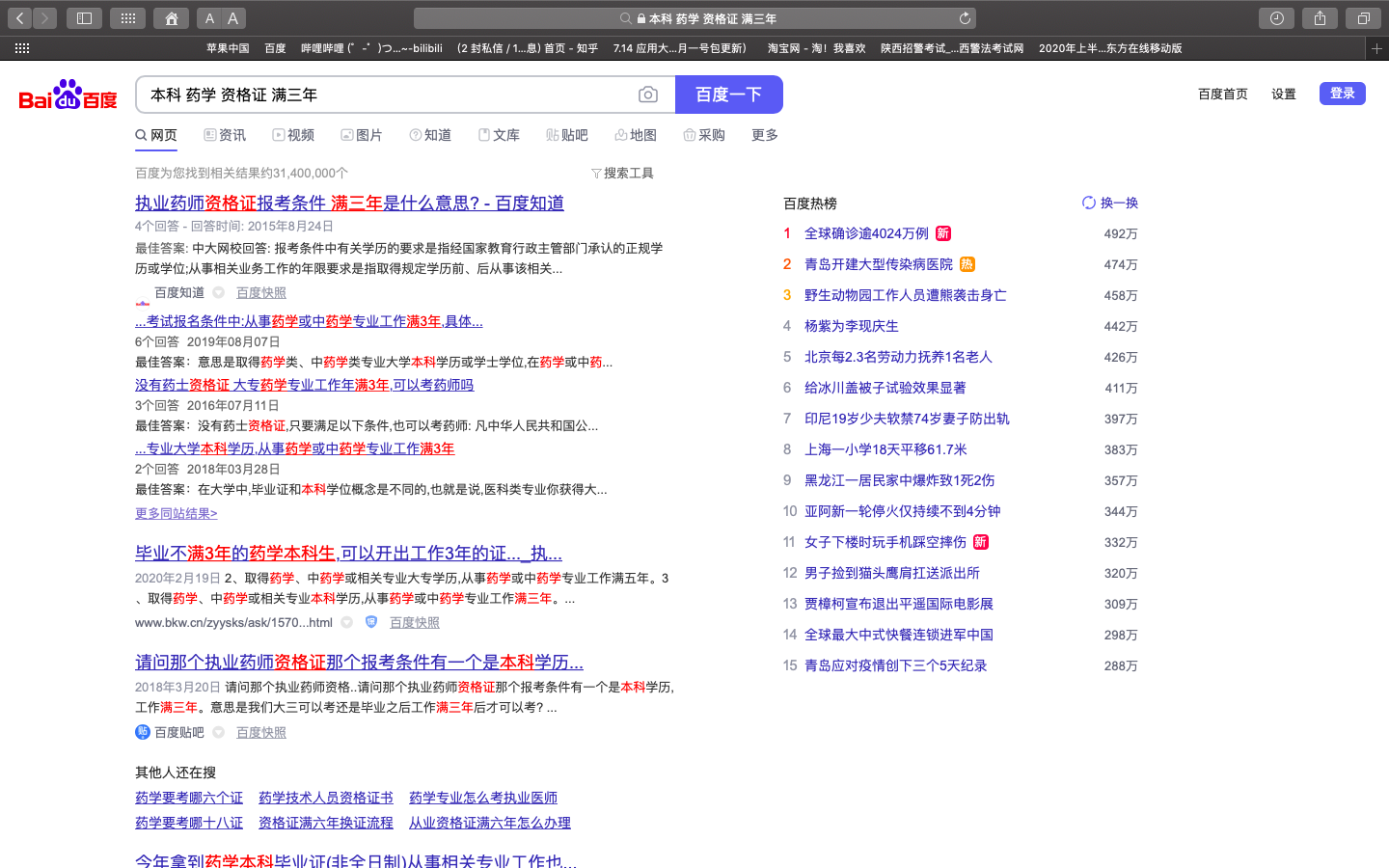Go to the 贴吧 tab
Screen dimensions: 1389x868
[x=567, y=135]
